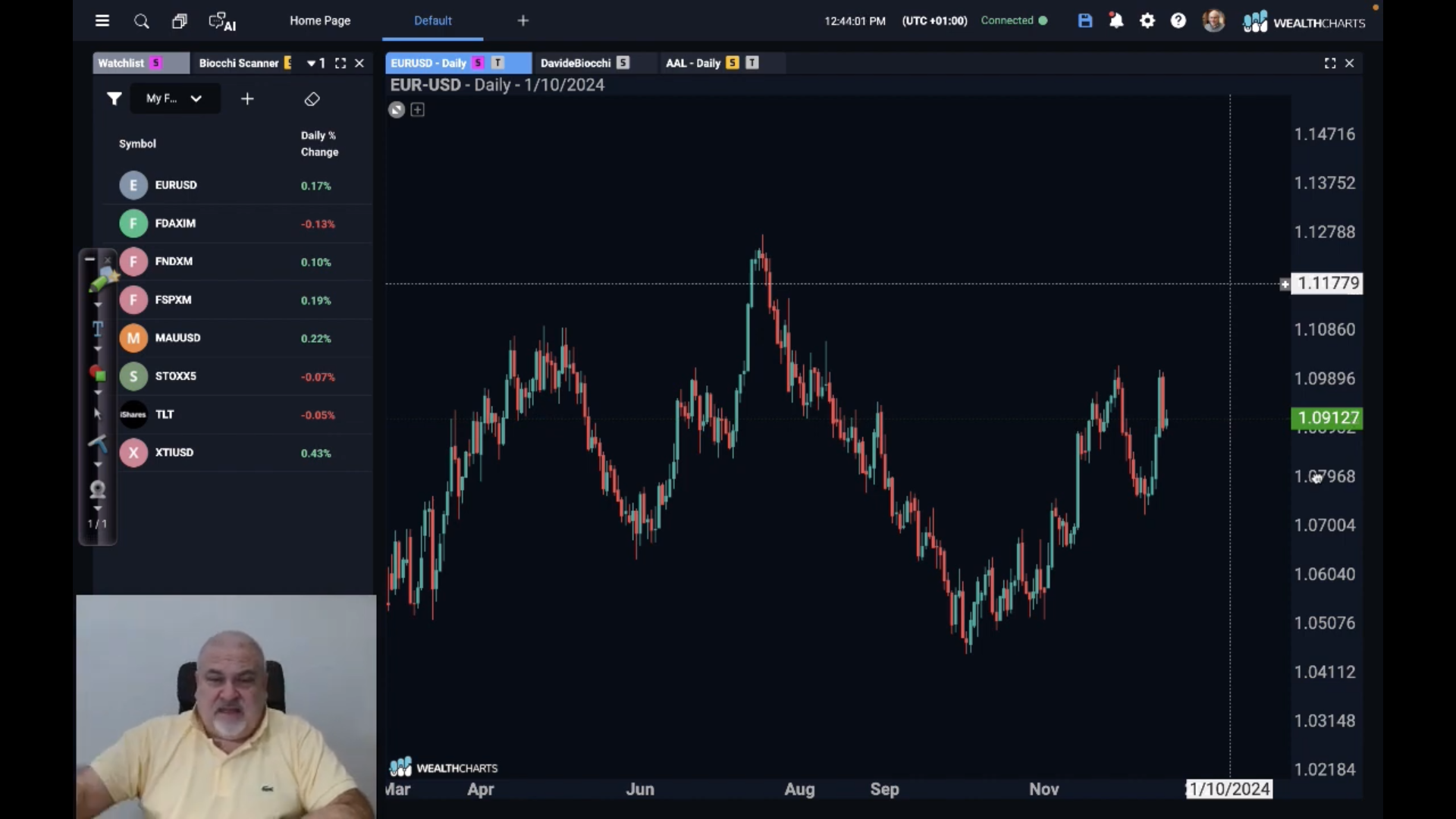The height and width of the screenshot is (819, 1456).
Task: Save the workspace with the disk icon
Action: tap(1085, 20)
